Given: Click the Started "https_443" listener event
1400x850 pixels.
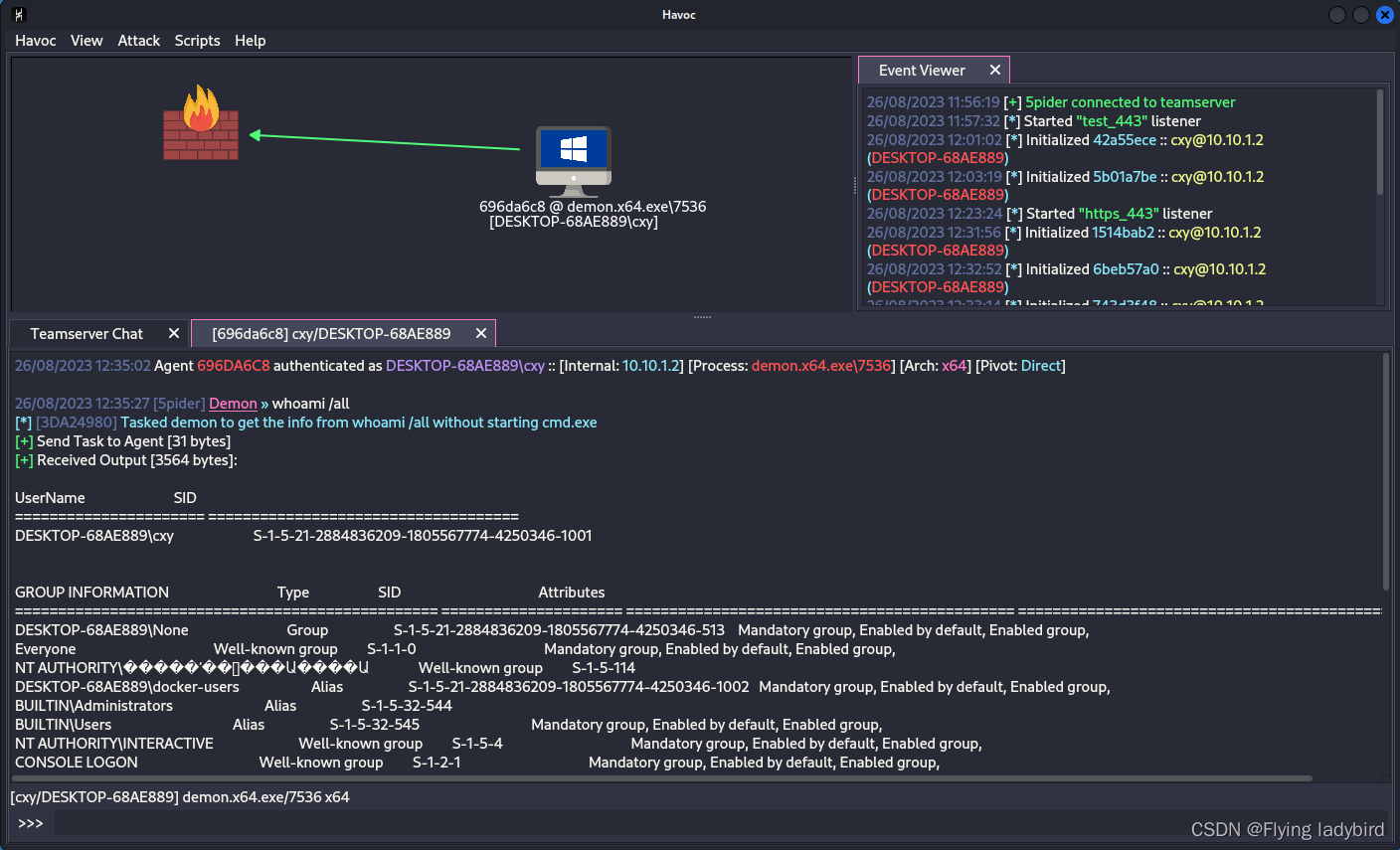Looking at the screenshot, I should (1039, 214).
